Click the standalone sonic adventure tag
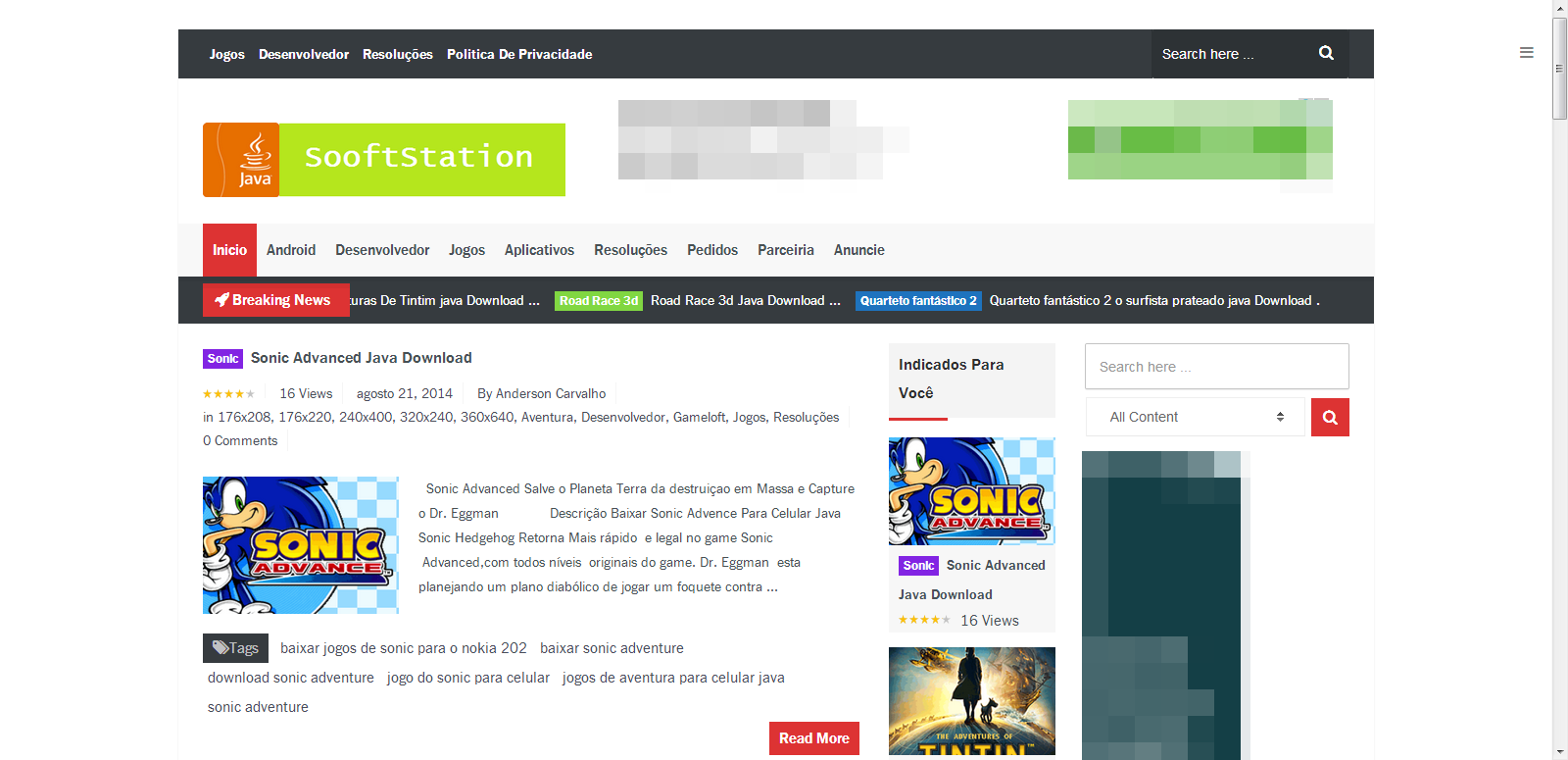Screen dimensions: 1568x760 (258, 707)
